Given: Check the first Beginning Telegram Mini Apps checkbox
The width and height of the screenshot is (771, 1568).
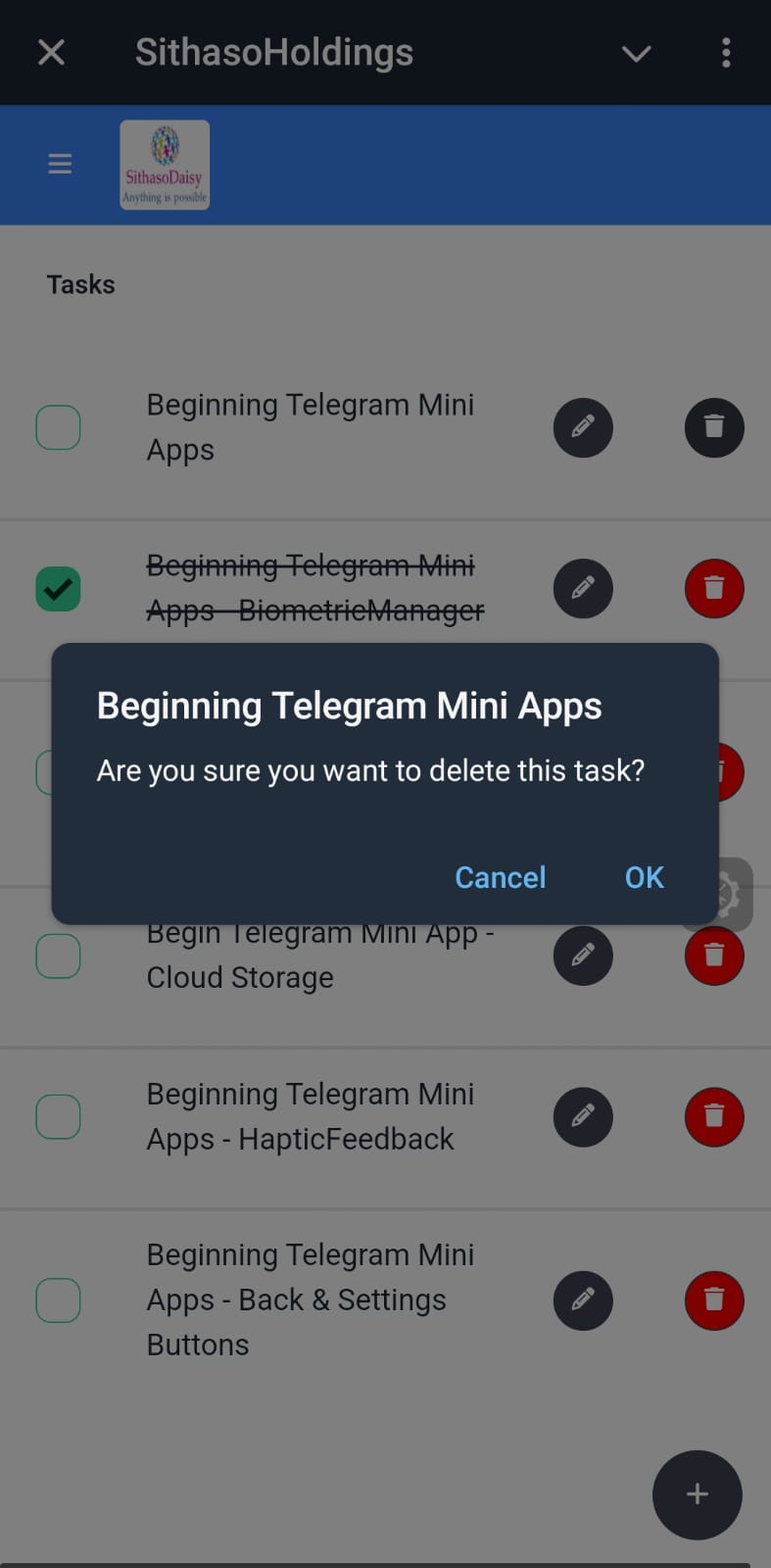Looking at the screenshot, I should [x=58, y=428].
